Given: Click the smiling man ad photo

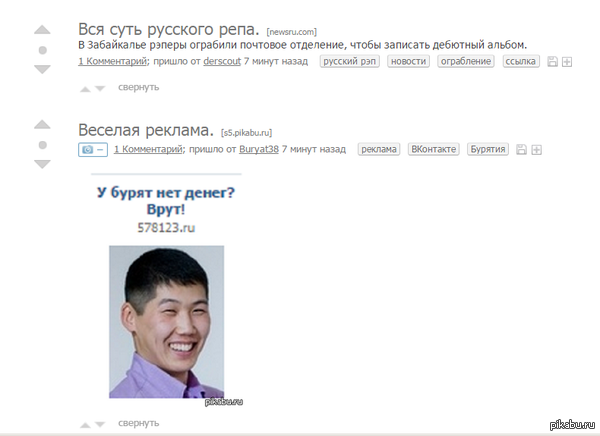Looking at the screenshot, I should pyautogui.click(x=166, y=322).
